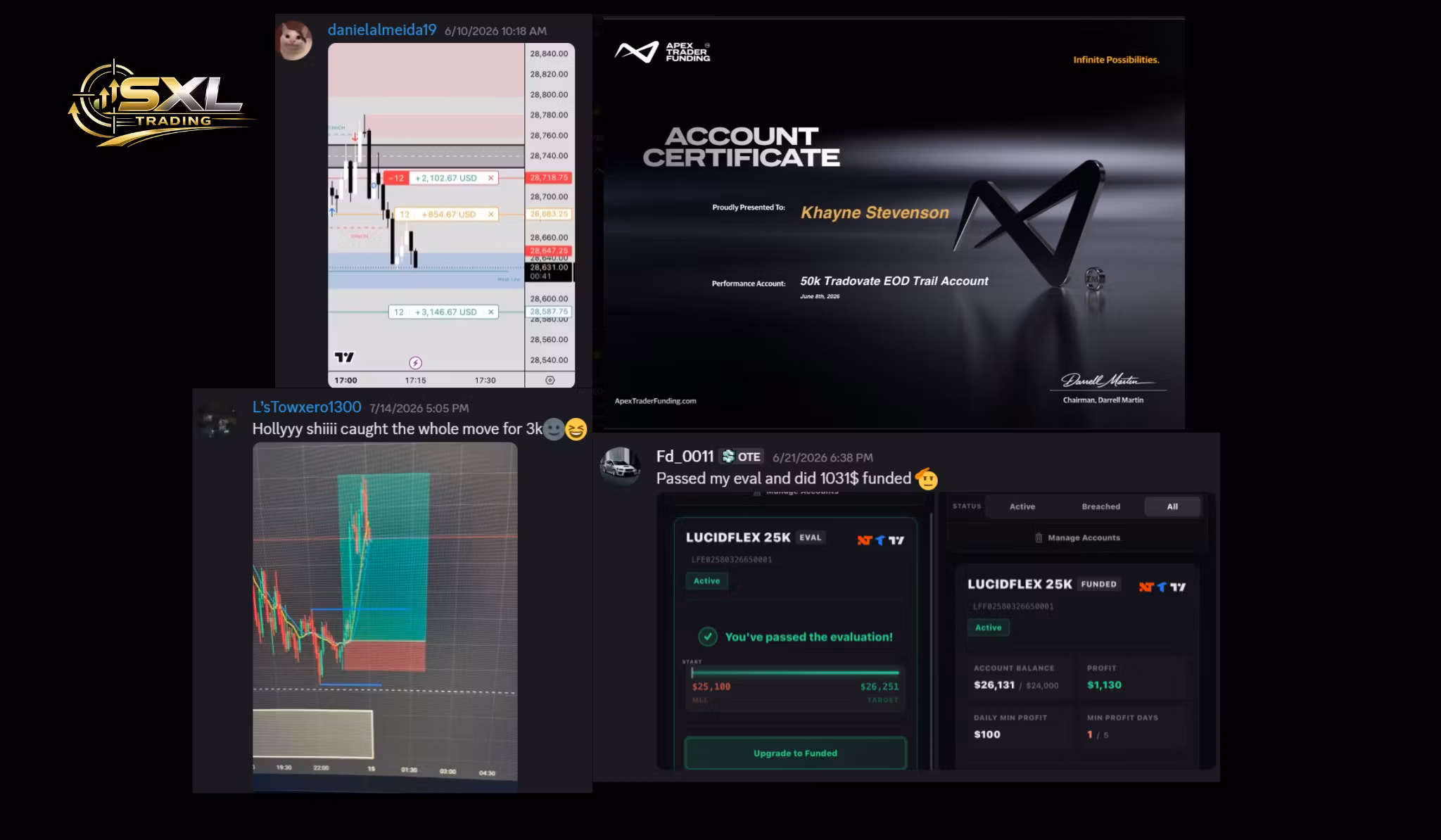
Task: Click the LFF02580326650001 account ID
Action: 1013,606
